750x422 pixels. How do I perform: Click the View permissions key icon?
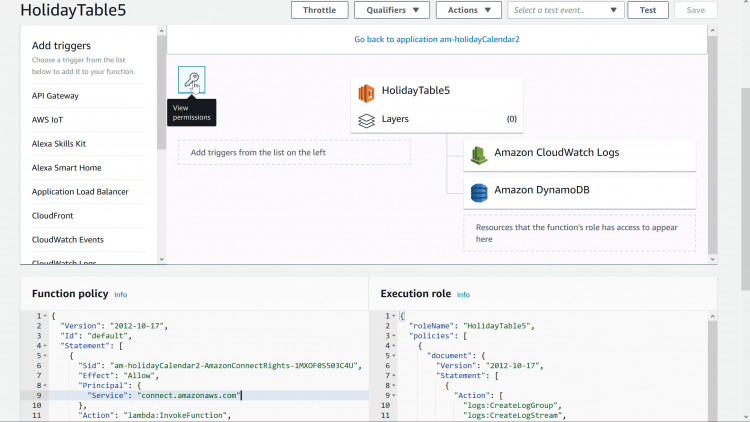(x=191, y=80)
